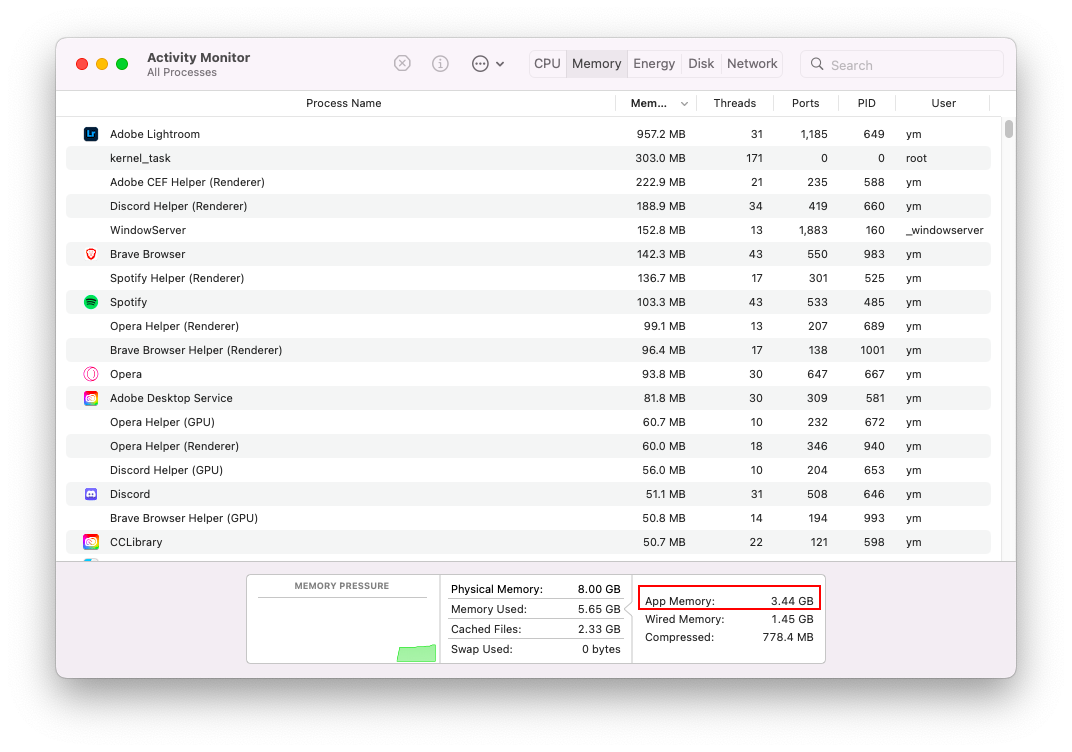
Task: Open the process Info (i) icon
Action: (x=440, y=64)
